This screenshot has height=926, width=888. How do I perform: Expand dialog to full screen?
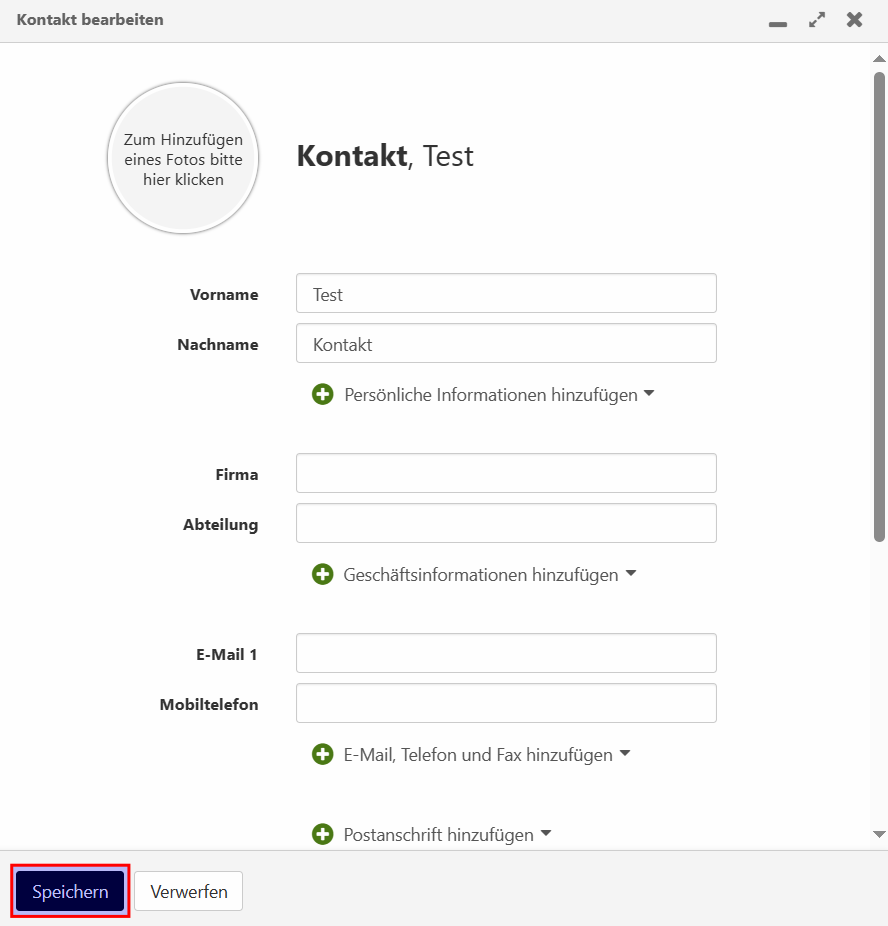coord(816,19)
